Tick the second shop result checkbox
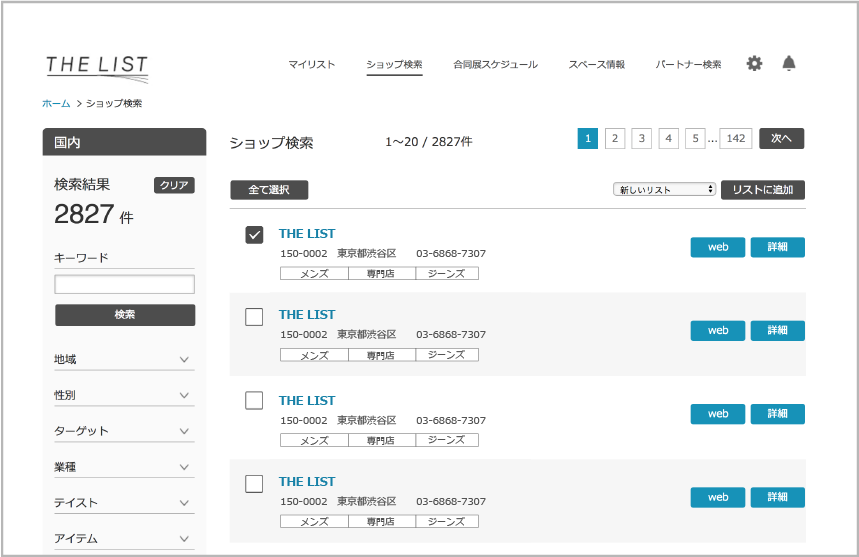 coord(254,317)
